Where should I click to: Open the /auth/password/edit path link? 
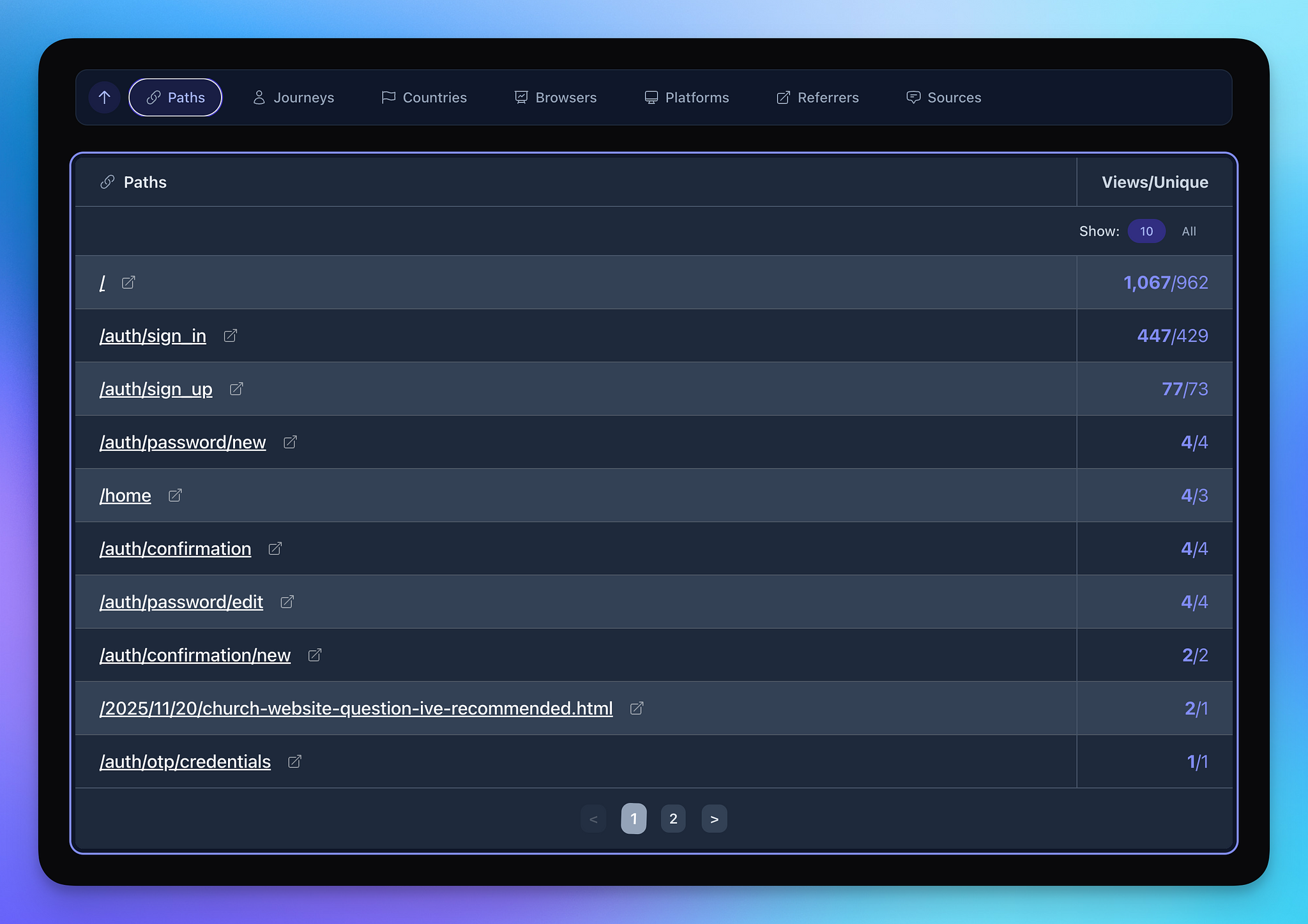click(181, 602)
